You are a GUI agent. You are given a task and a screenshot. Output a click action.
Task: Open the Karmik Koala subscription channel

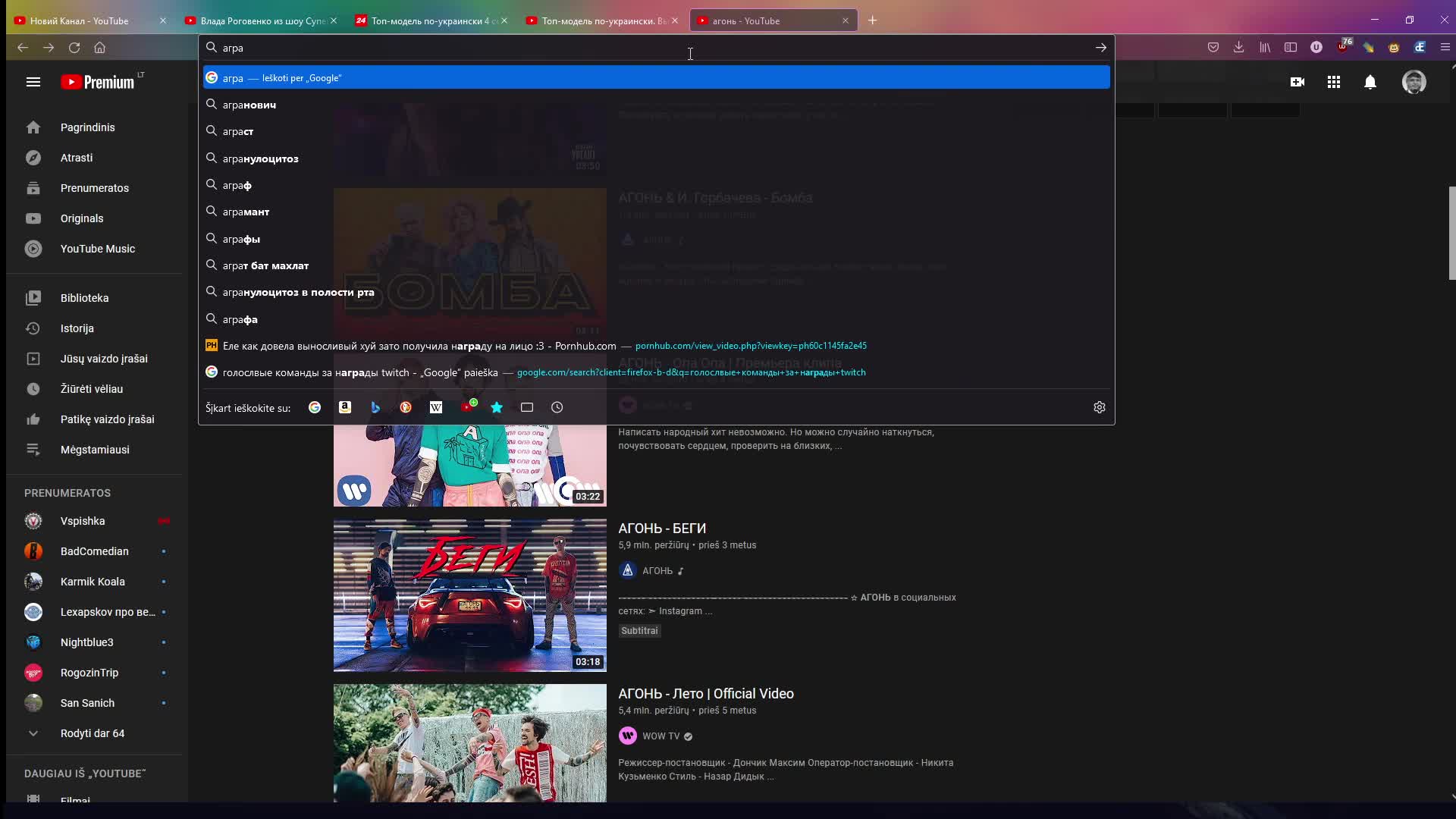[94, 582]
